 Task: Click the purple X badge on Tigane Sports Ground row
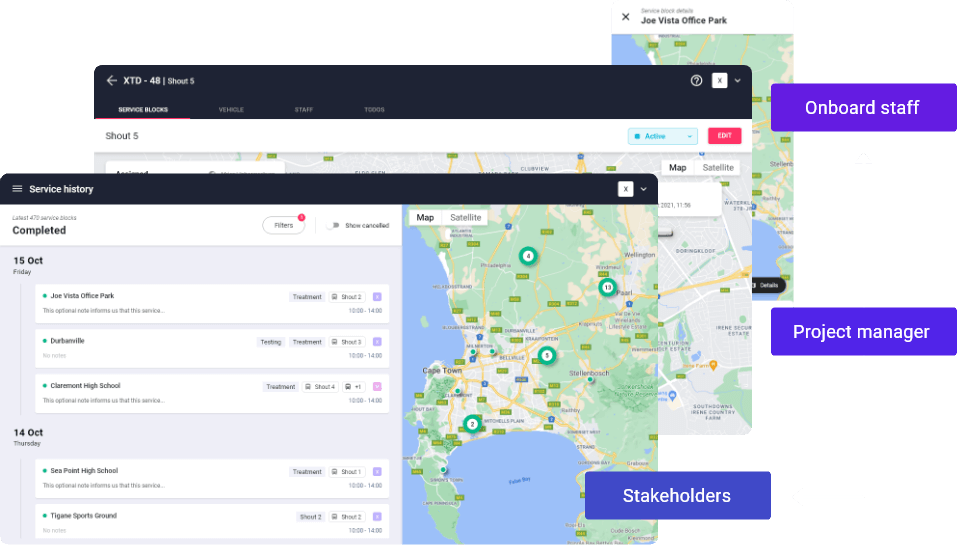coord(377,516)
